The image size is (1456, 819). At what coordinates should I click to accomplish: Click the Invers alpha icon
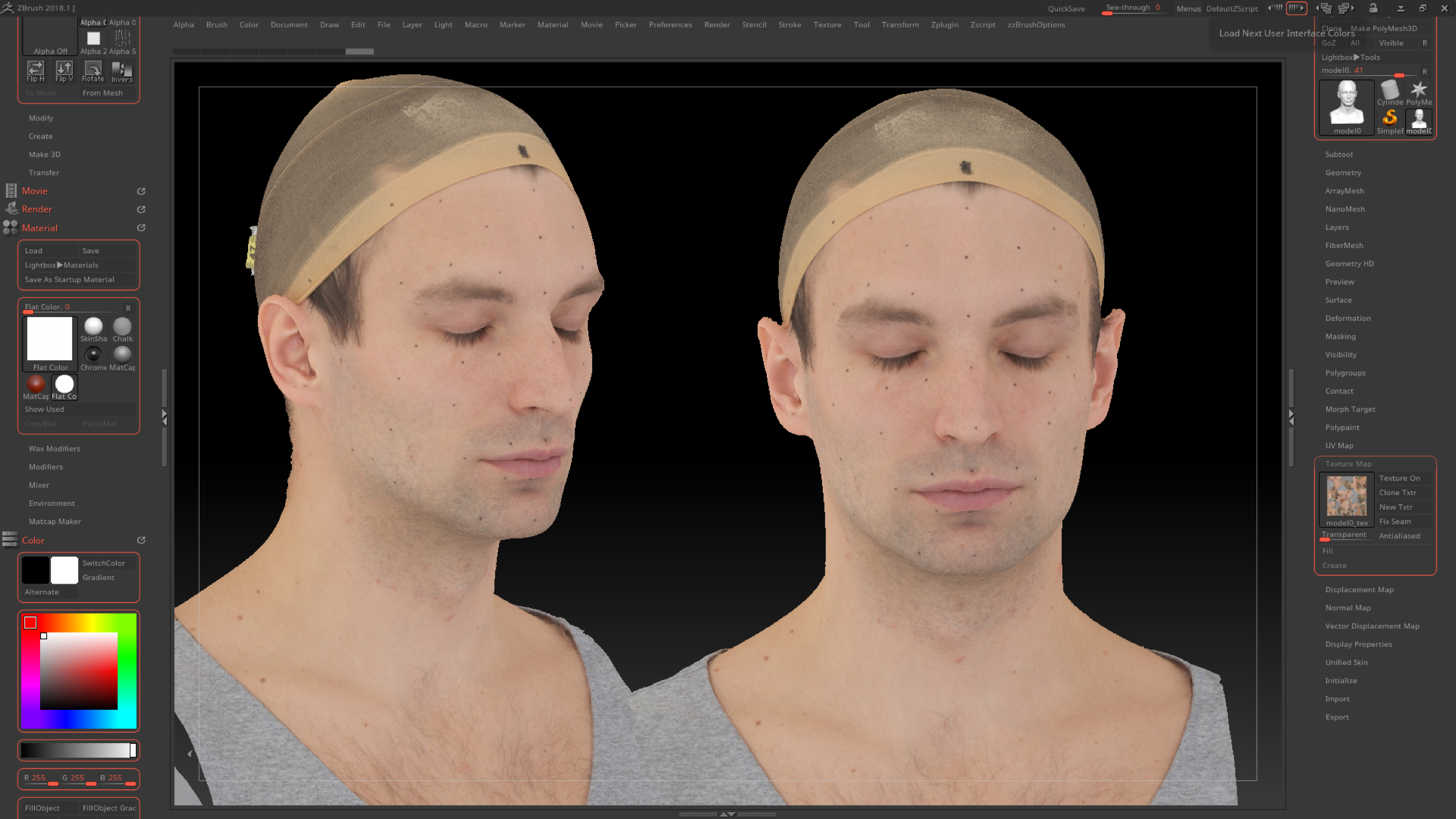click(x=121, y=70)
